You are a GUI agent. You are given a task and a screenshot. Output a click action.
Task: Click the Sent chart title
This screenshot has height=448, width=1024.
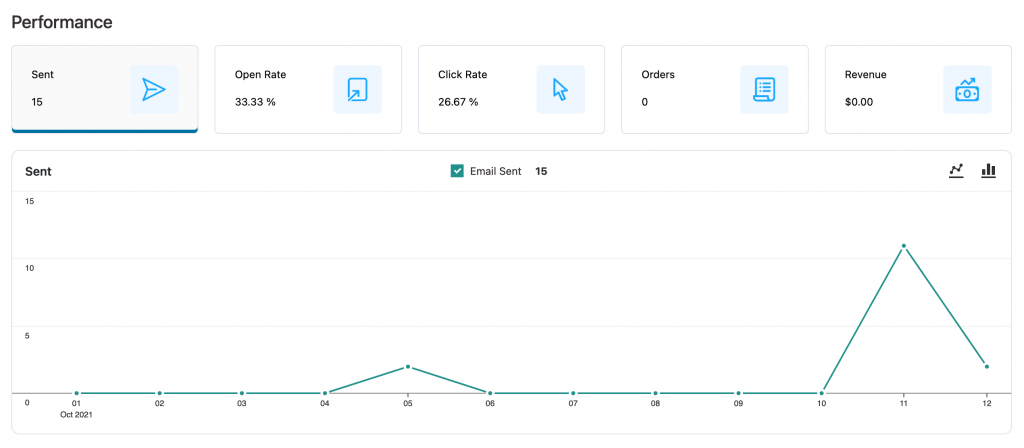[x=39, y=172]
